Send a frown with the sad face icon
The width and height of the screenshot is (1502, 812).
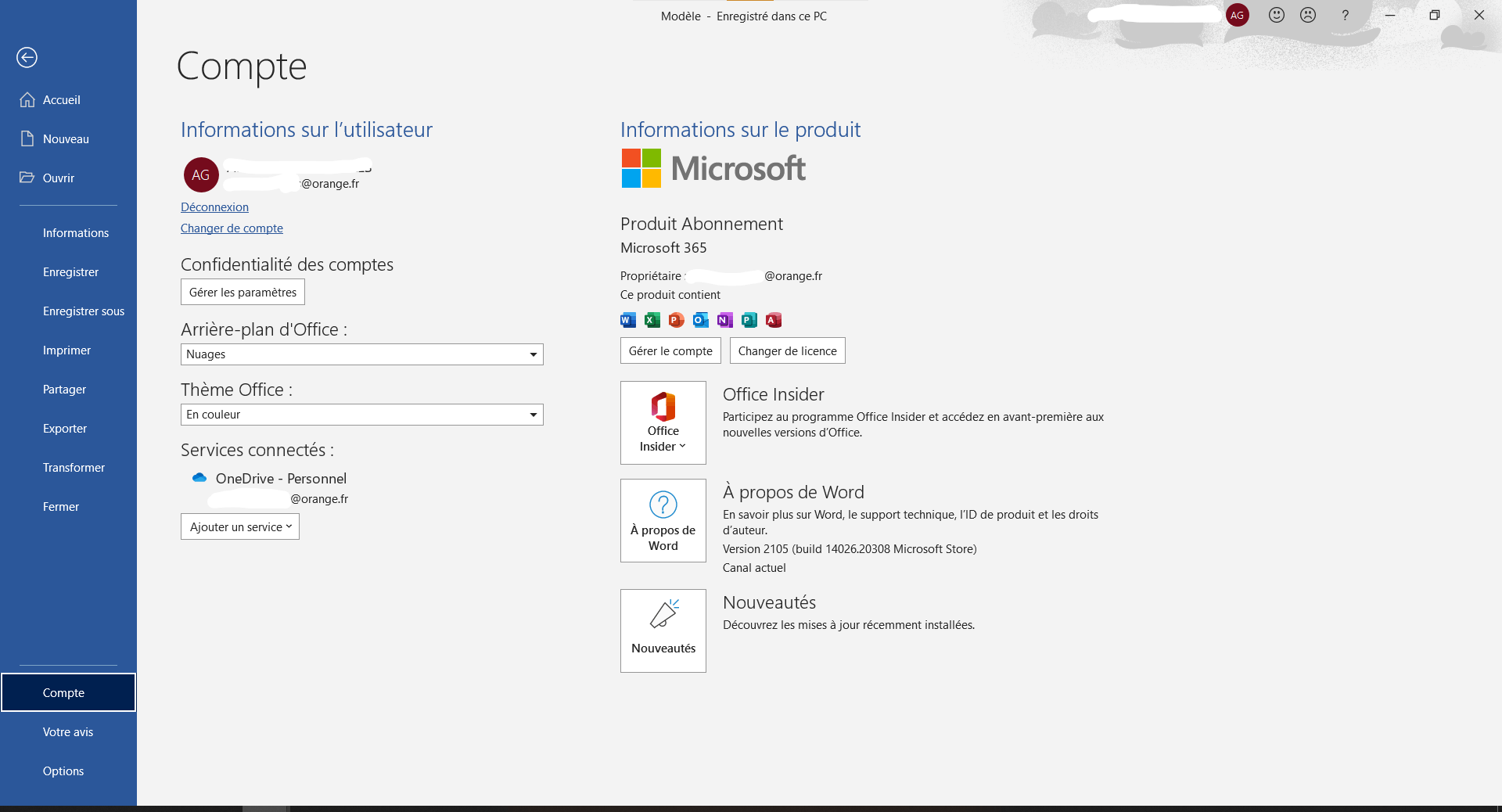click(x=1308, y=15)
